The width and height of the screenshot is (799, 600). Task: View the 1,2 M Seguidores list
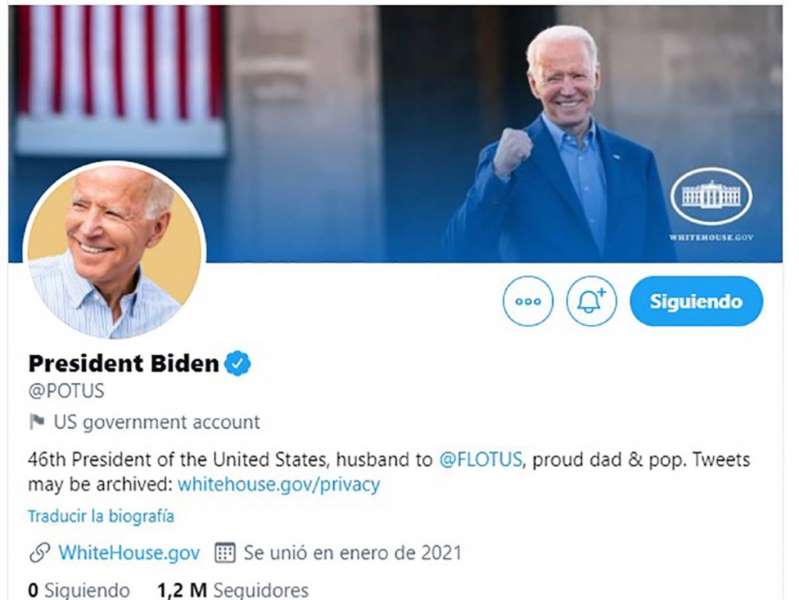tap(233, 590)
